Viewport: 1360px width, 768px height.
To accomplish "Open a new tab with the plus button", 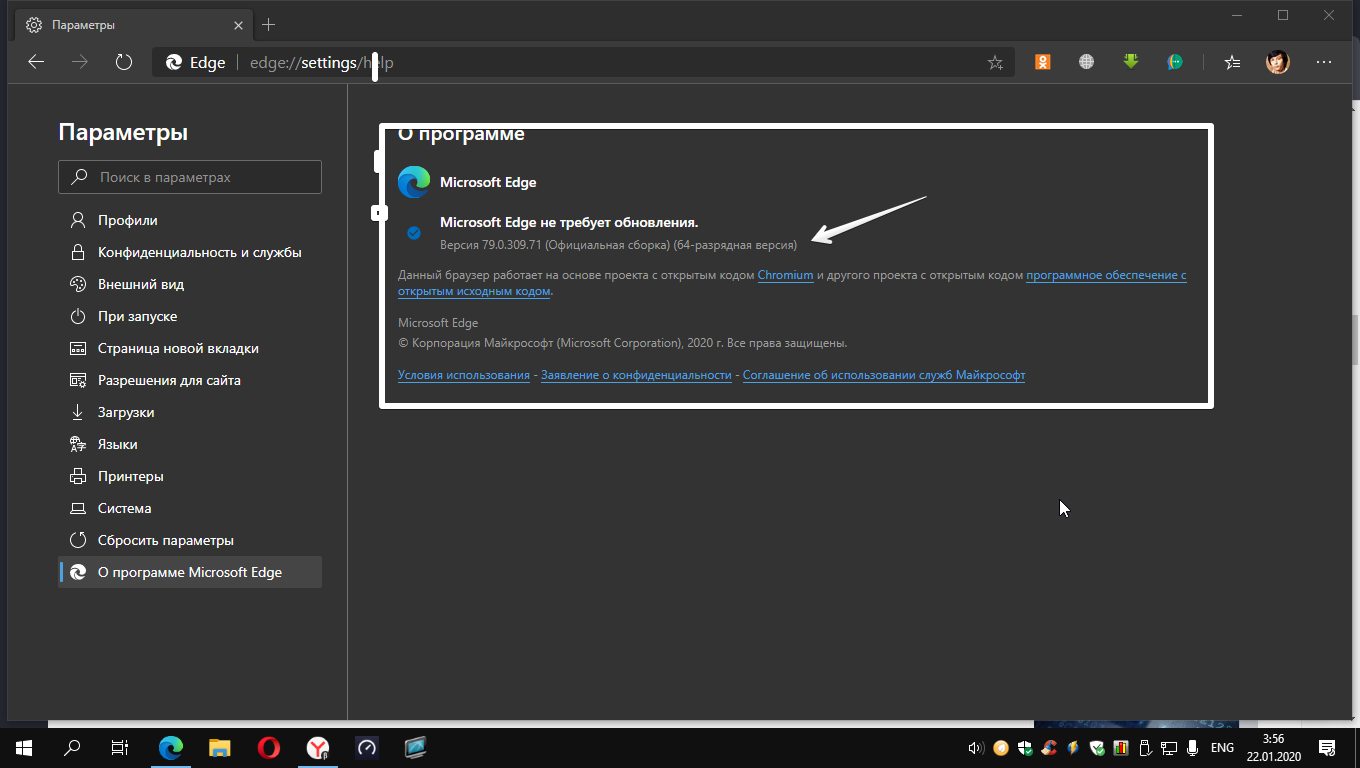I will coord(268,24).
